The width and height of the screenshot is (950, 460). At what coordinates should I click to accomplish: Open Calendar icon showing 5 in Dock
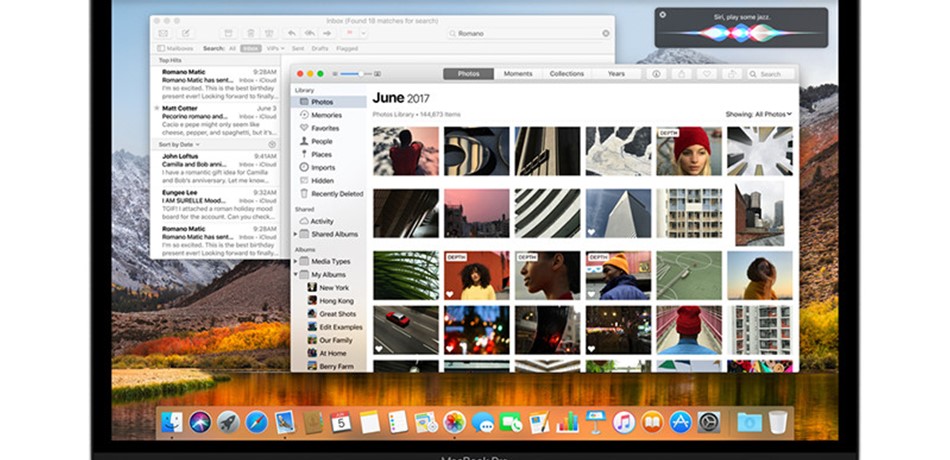(x=341, y=422)
